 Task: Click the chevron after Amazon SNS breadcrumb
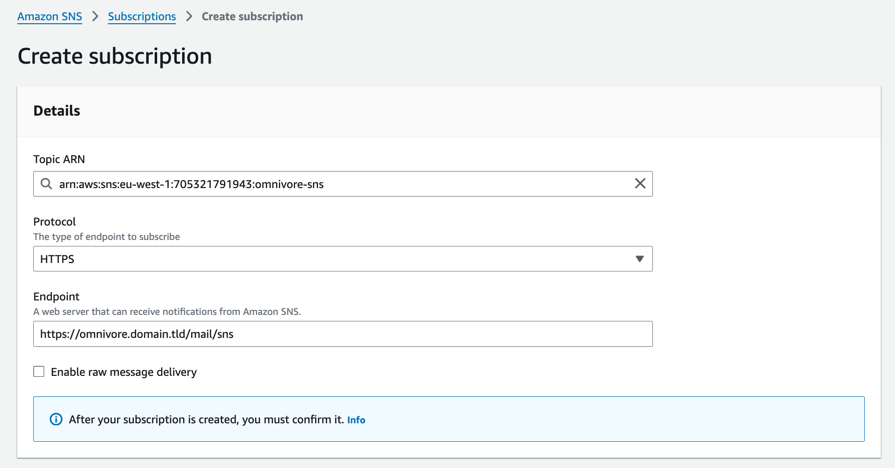pos(95,17)
